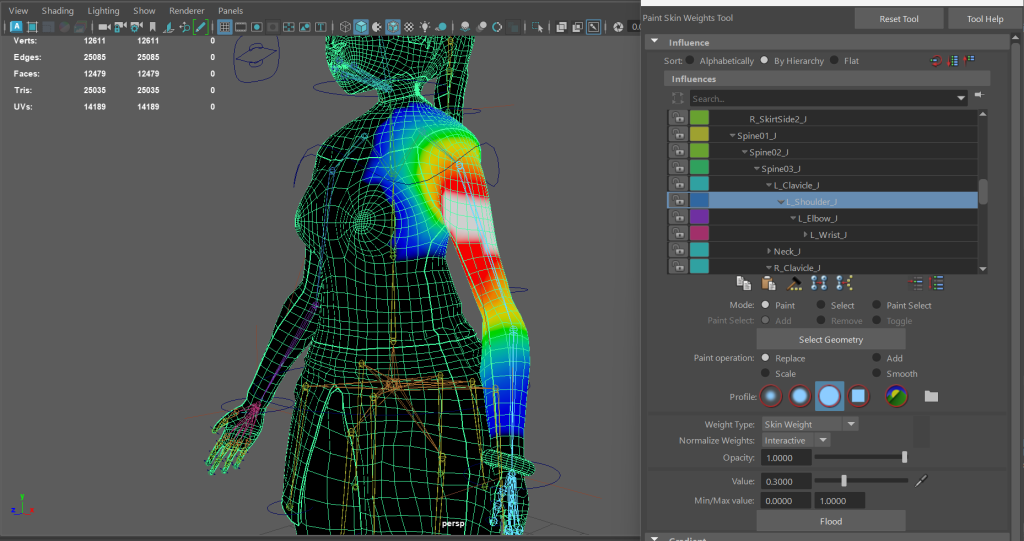The height and width of the screenshot is (541, 1024).
Task: Click the weight hammer icon
Action: (795, 284)
